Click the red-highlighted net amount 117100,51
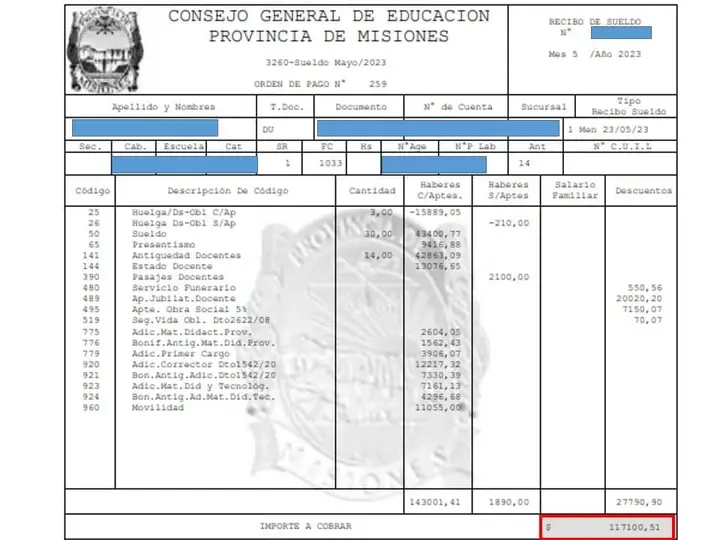720x540 pixels. pyautogui.click(x=608, y=525)
